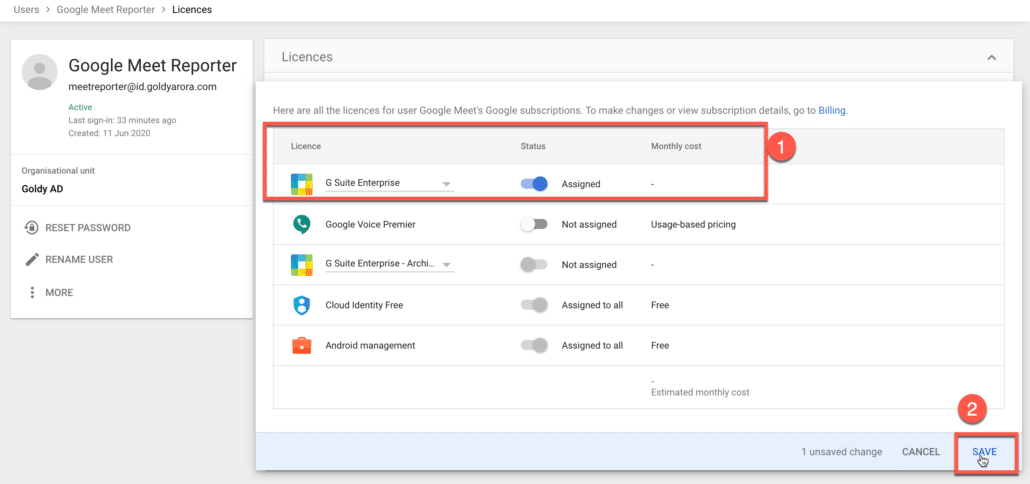Click the Licences panel header title
The width and height of the screenshot is (1030, 484).
[307, 57]
